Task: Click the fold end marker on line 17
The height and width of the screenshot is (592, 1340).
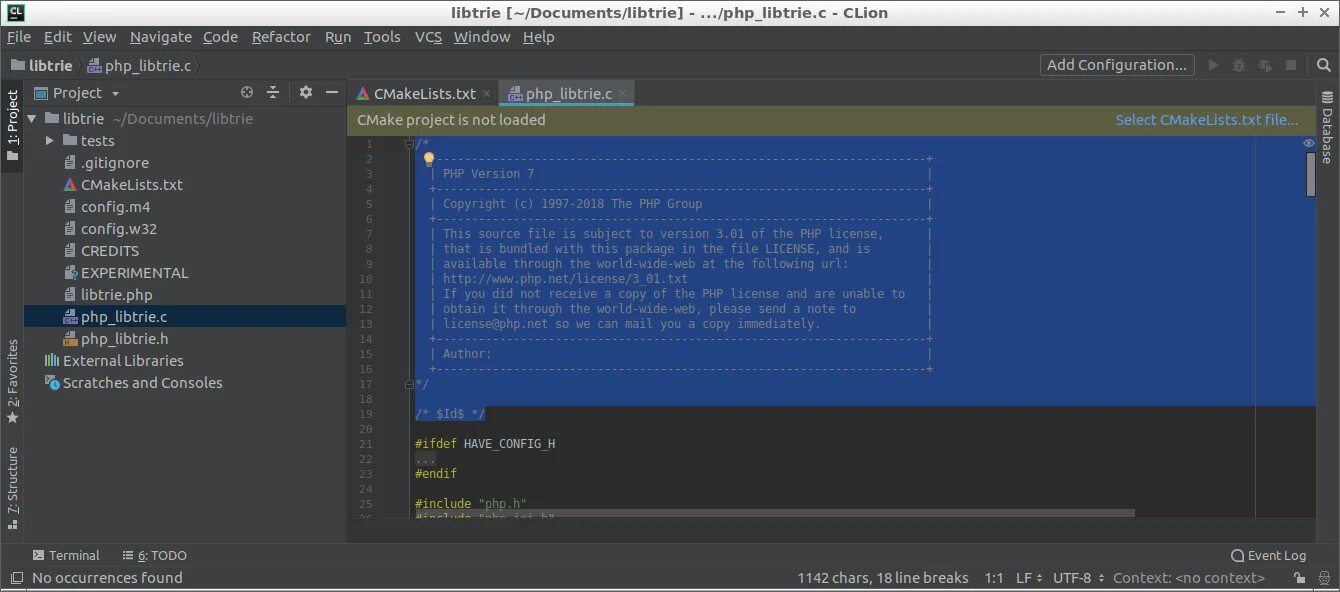Action: [409, 384]
